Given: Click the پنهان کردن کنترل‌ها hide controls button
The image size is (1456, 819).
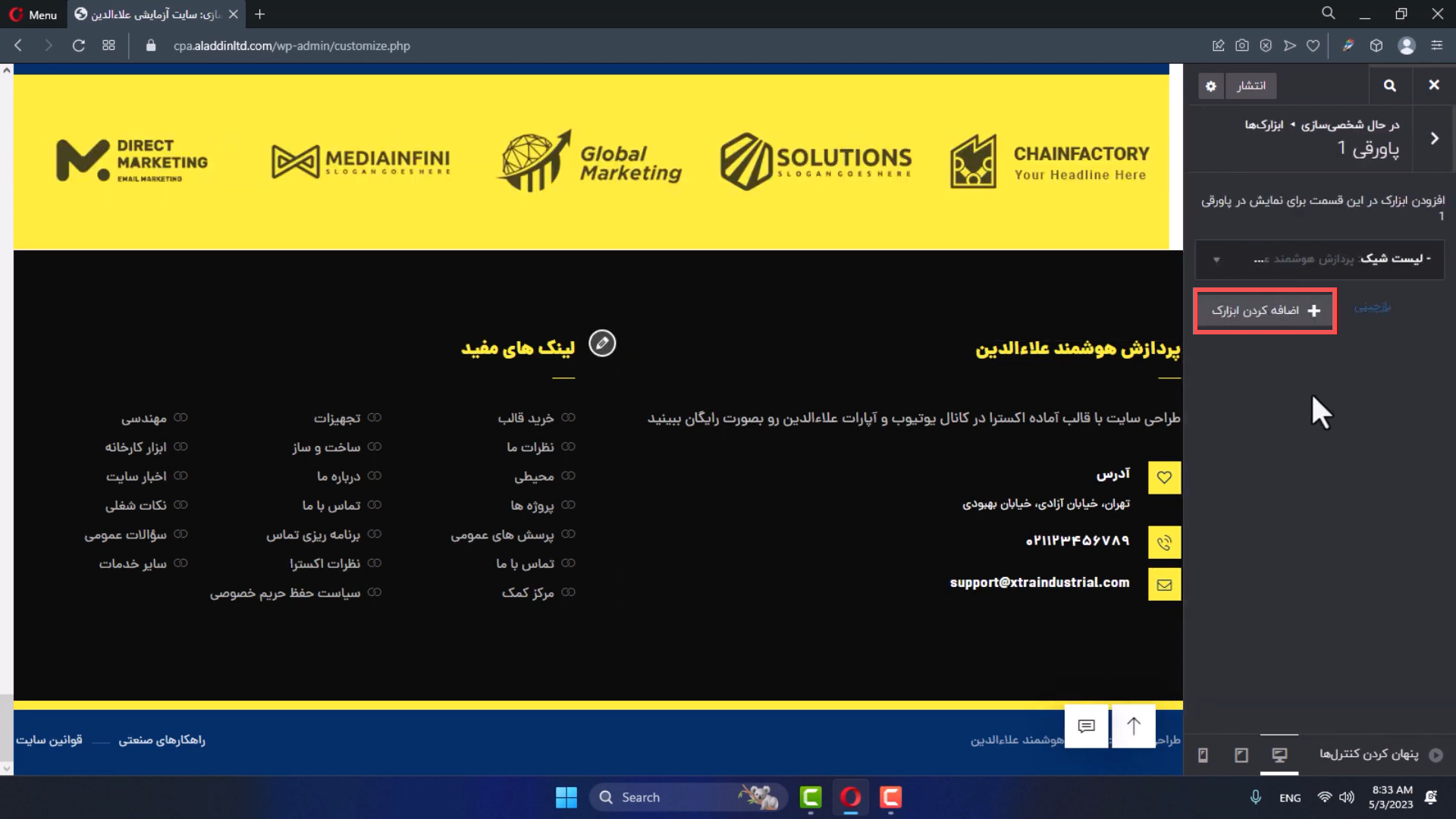Looking at the screenshot, I should 1380,755.
